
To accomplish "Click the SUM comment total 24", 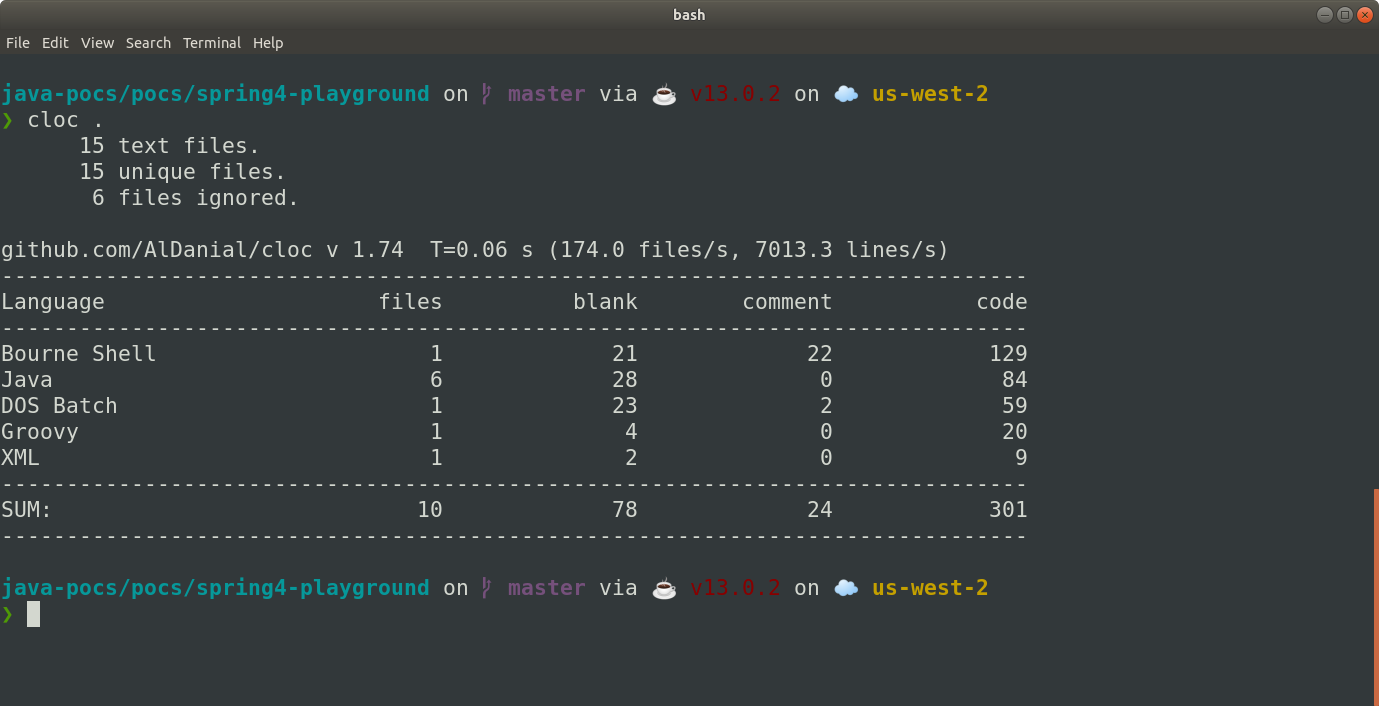I will 820,510.
